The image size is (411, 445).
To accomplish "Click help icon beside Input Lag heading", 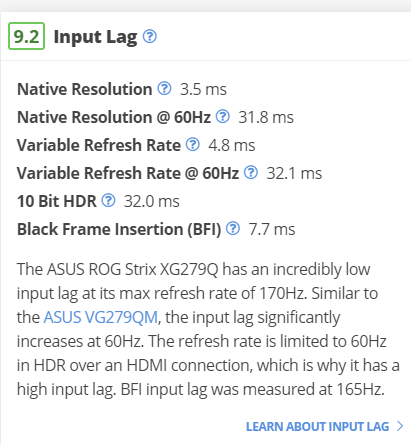I will [150, 36].
